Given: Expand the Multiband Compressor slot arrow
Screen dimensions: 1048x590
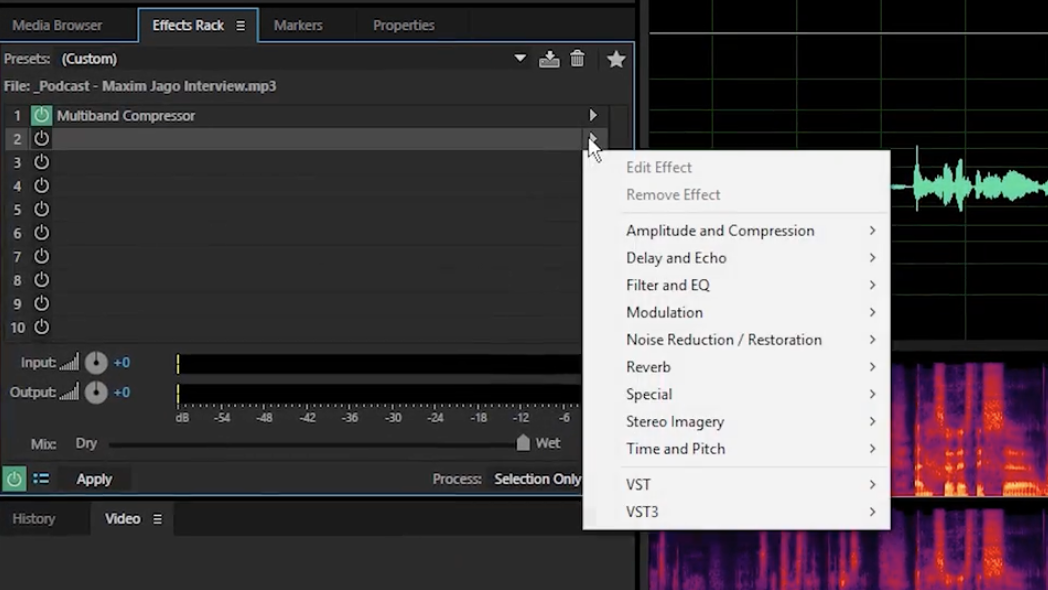Looking at the screenshot, I should click(593, 116).
